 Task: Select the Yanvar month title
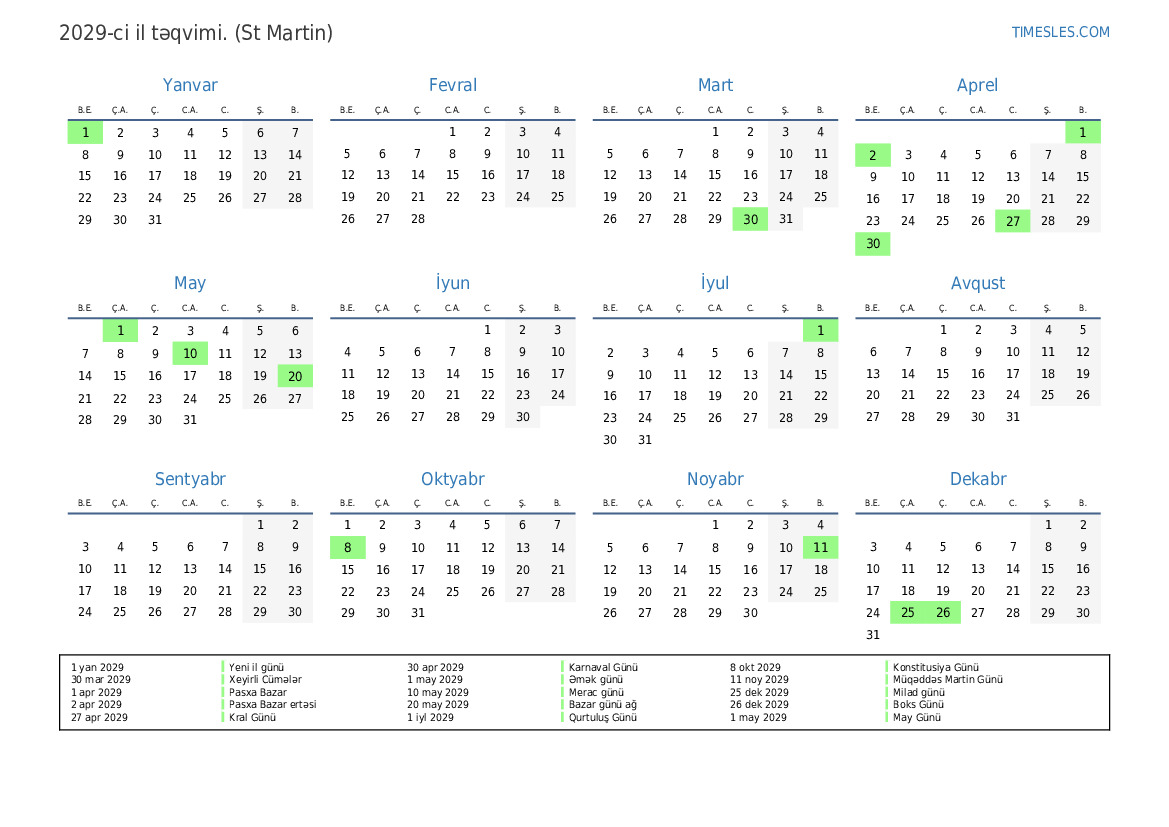point(190,85)
